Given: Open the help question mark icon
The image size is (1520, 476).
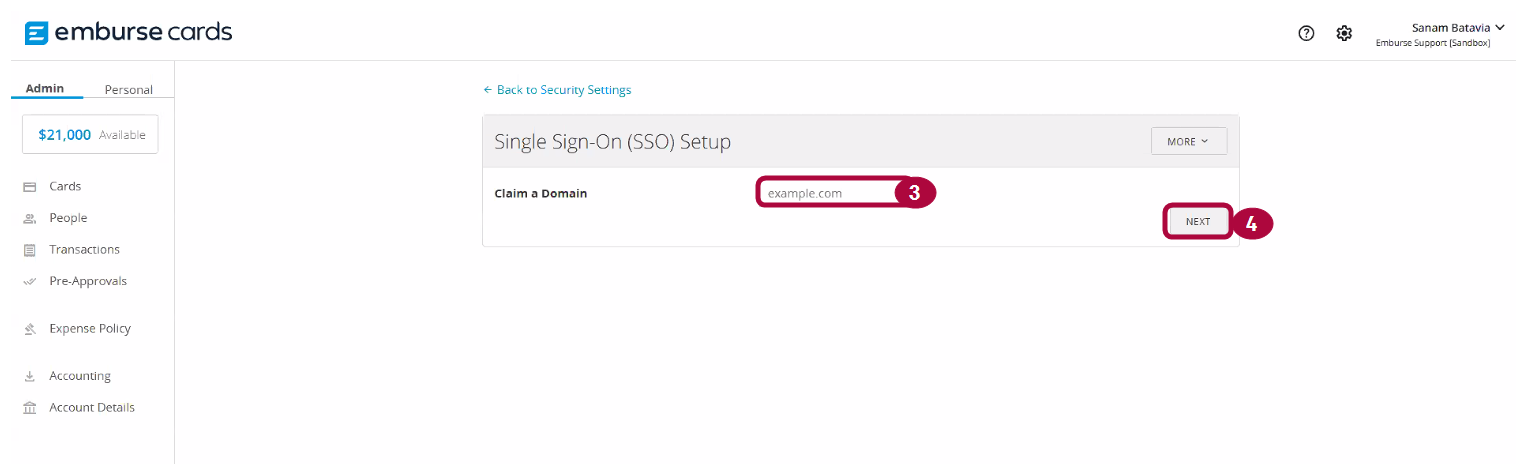Looking at the screenshot, I should point(1306,33).
